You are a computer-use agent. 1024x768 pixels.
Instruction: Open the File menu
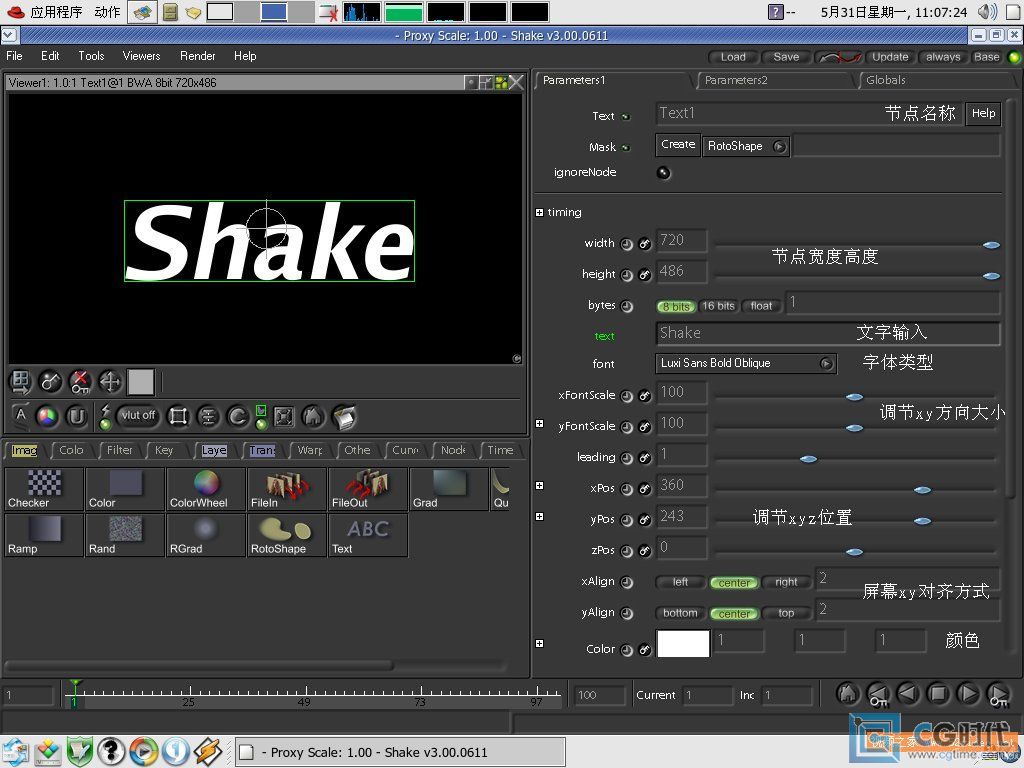click(14, 56)
